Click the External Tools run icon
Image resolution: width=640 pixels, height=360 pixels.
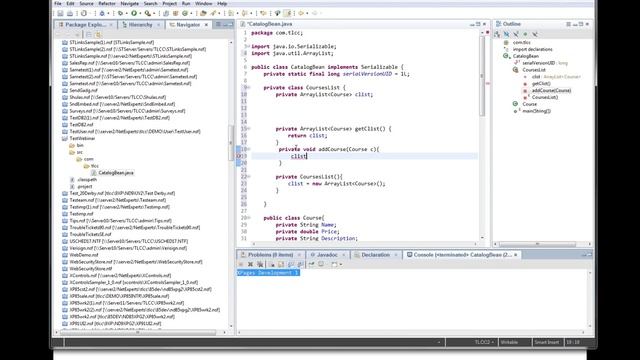pos(147,13)
